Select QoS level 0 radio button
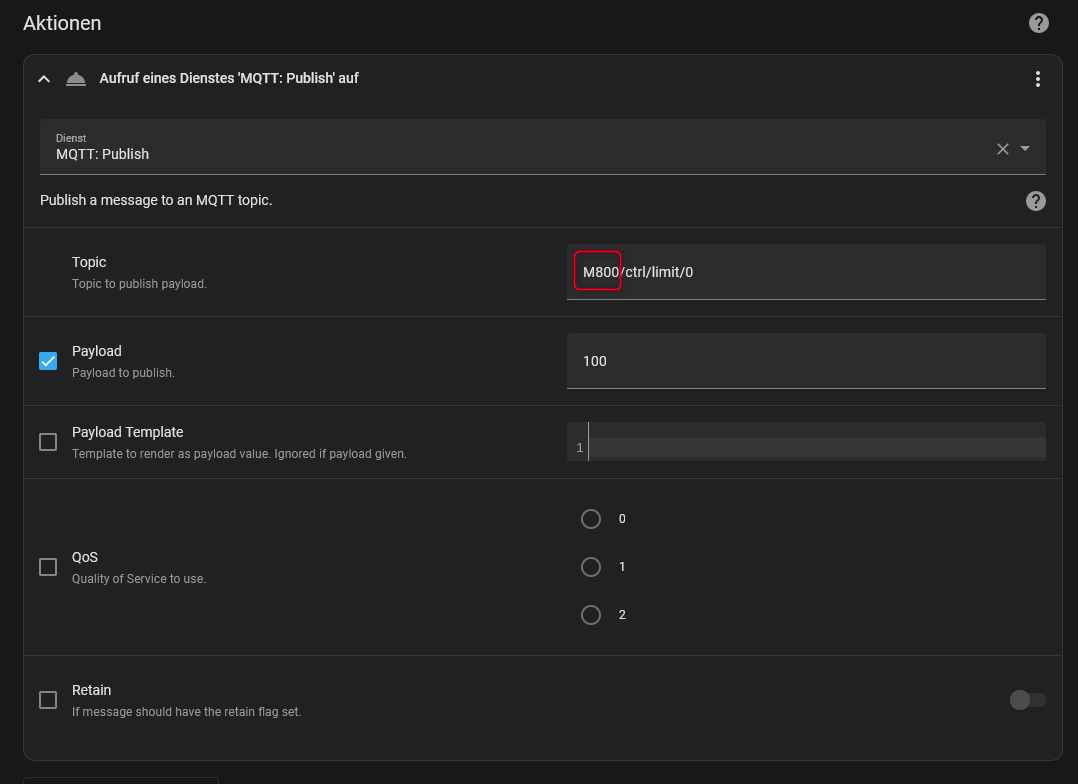Image resolution: width=1078 pixels, height=784 pixels. pyautogui.click(x=590, y=518)
